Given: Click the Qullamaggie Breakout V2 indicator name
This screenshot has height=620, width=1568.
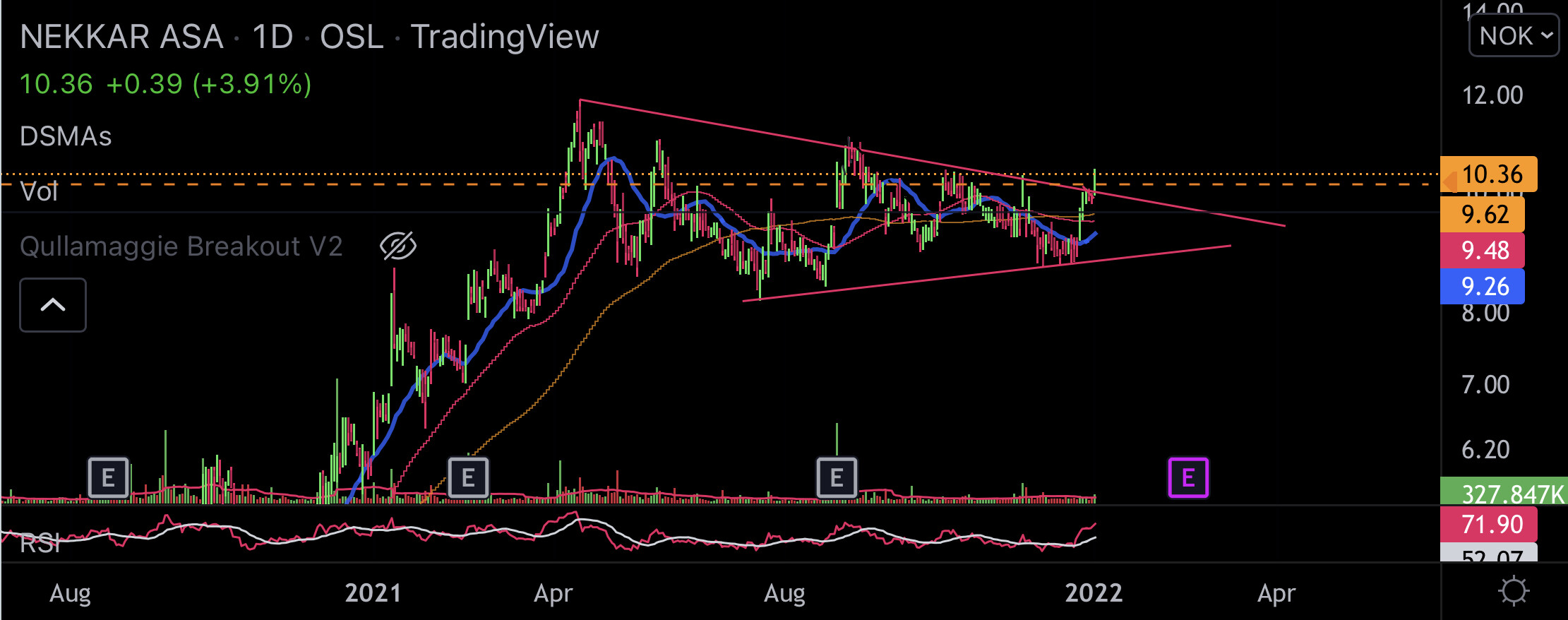Looking at the screenshot, I should coord(181,246).
